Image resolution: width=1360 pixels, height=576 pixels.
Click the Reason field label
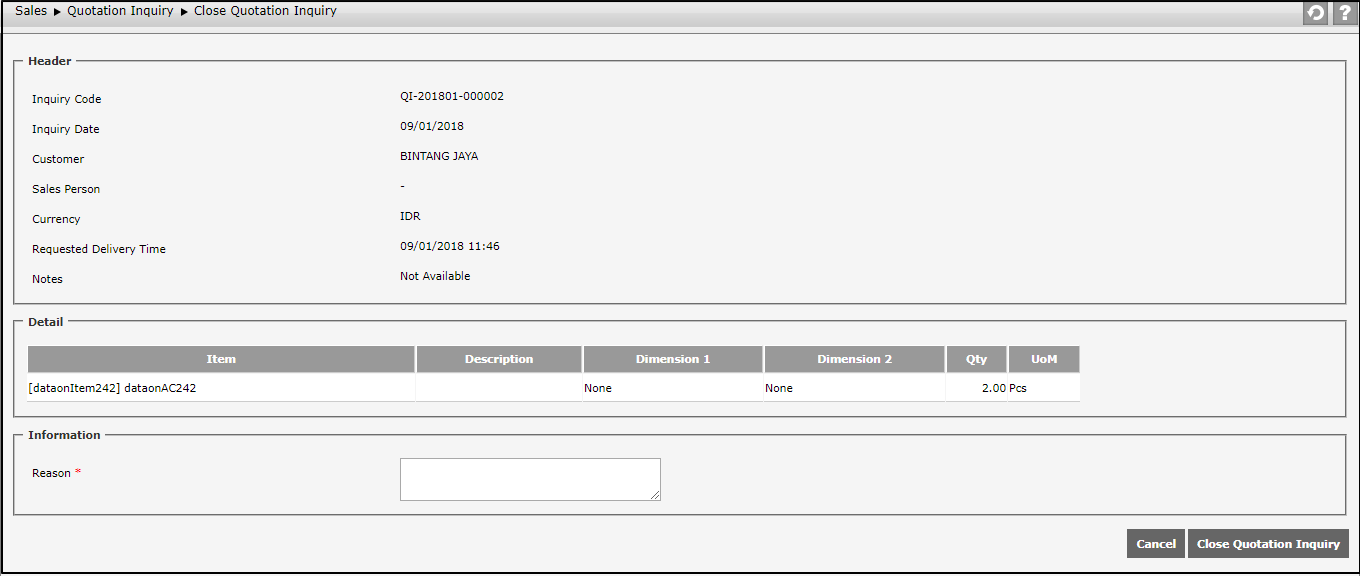point(52,473)
